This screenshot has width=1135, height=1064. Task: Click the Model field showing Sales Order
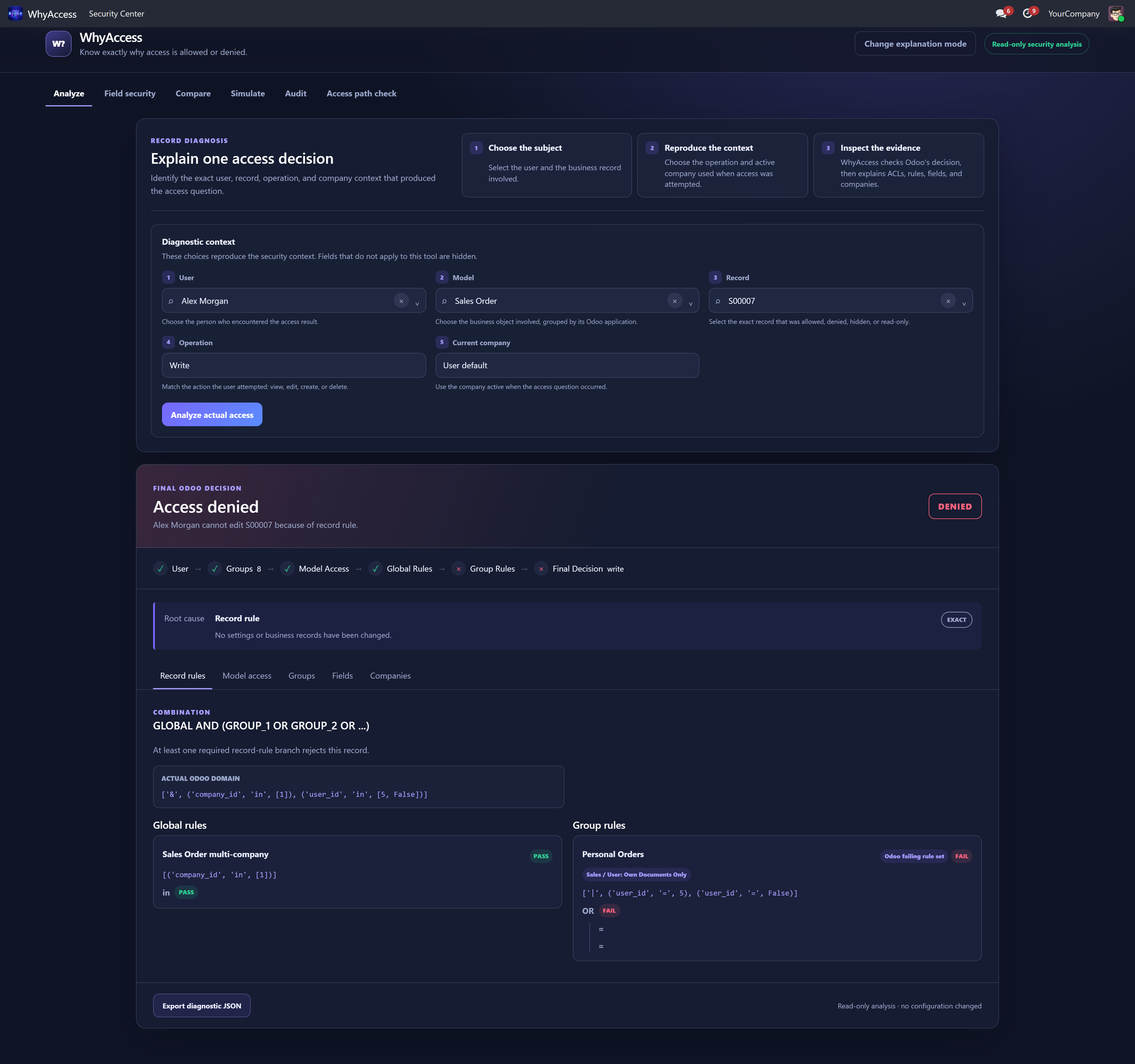click(x=567, y=301)
